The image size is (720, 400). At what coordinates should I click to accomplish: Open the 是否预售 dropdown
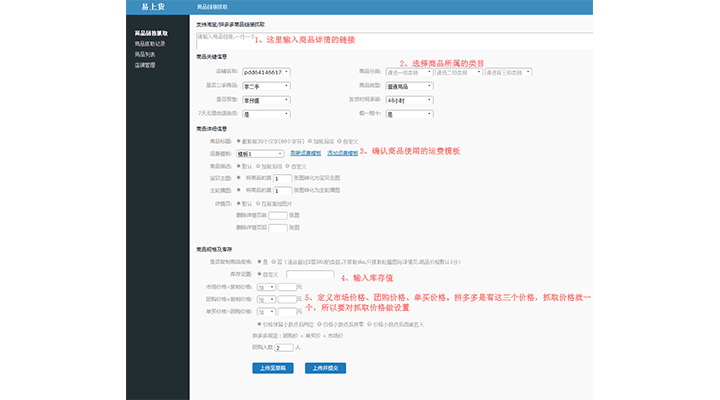[x=266, y=100]
